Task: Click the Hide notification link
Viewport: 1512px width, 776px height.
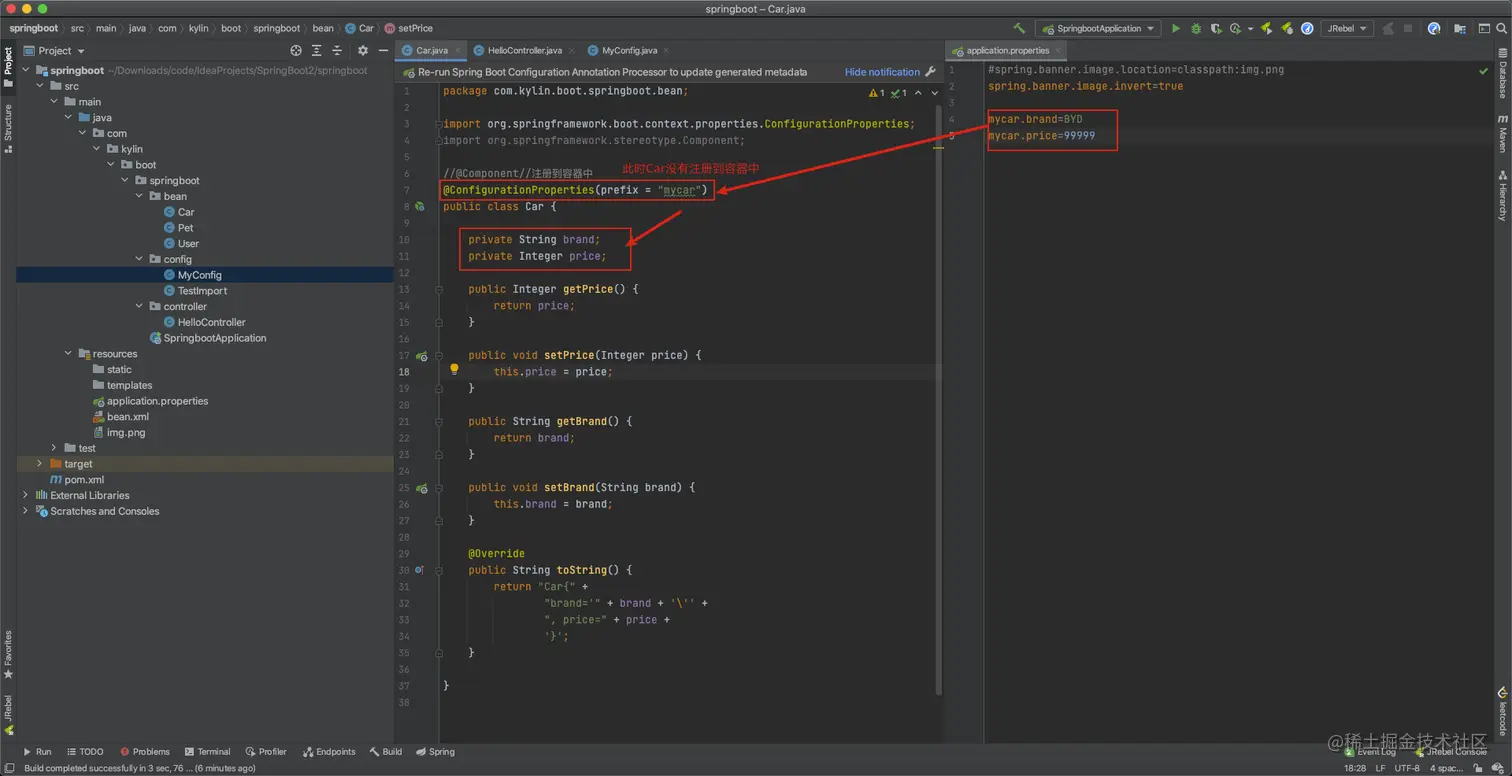Action: point(882,72)
